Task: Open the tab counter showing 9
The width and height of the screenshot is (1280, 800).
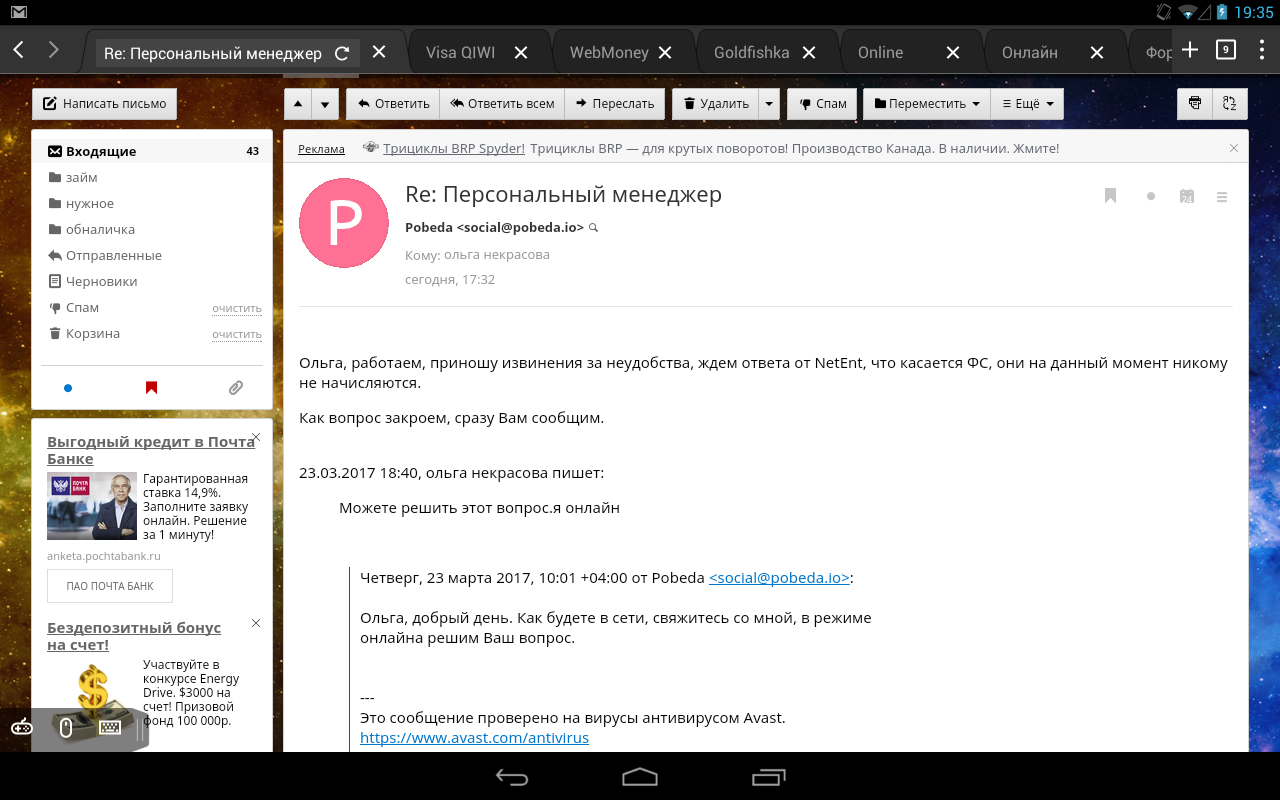Action: pyautogui.click(x=1226, y=50)
